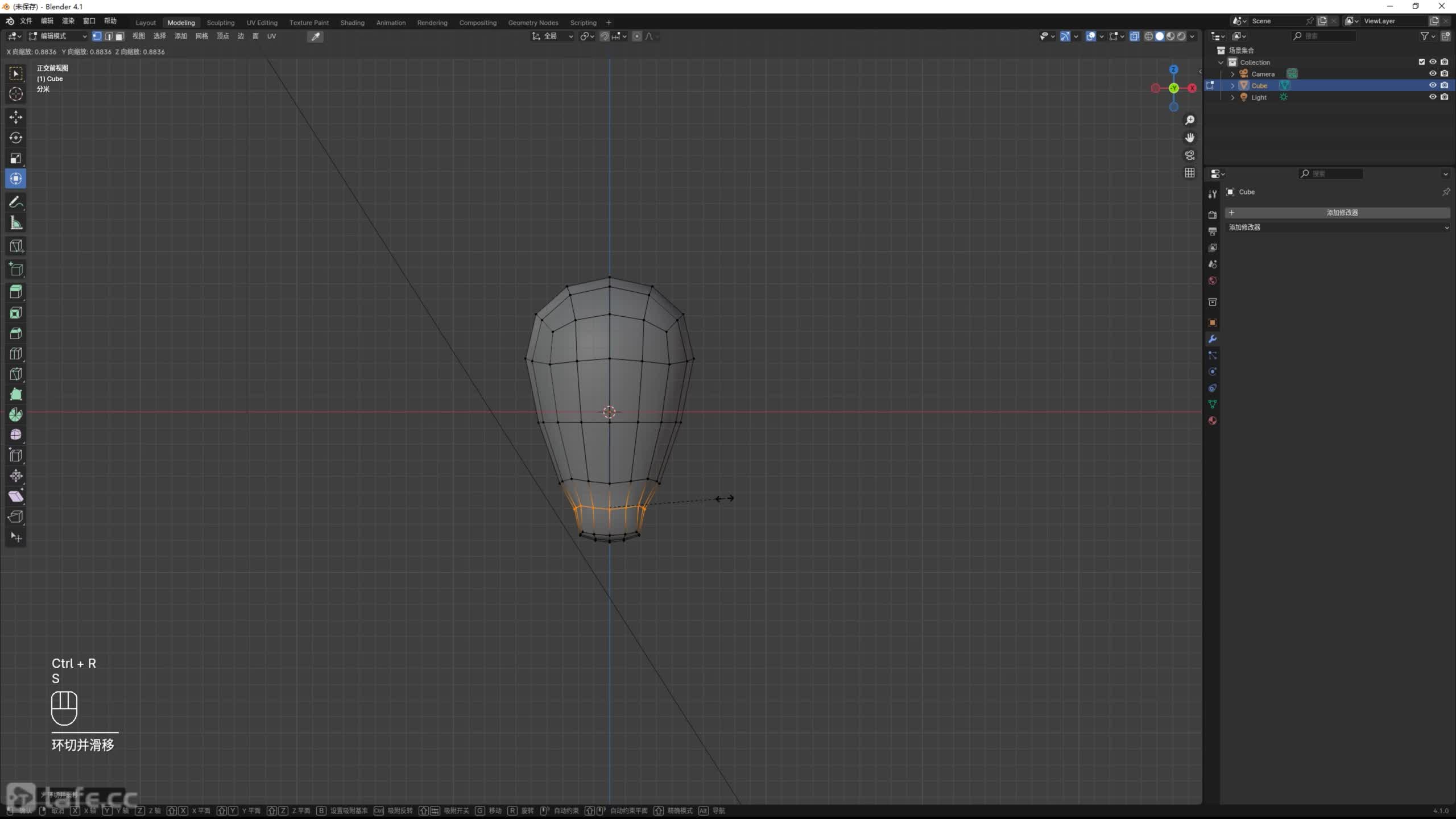Toggle camera view icon in viewport
This screenshot has width=1456, height=819.
tap(1189, 155)
